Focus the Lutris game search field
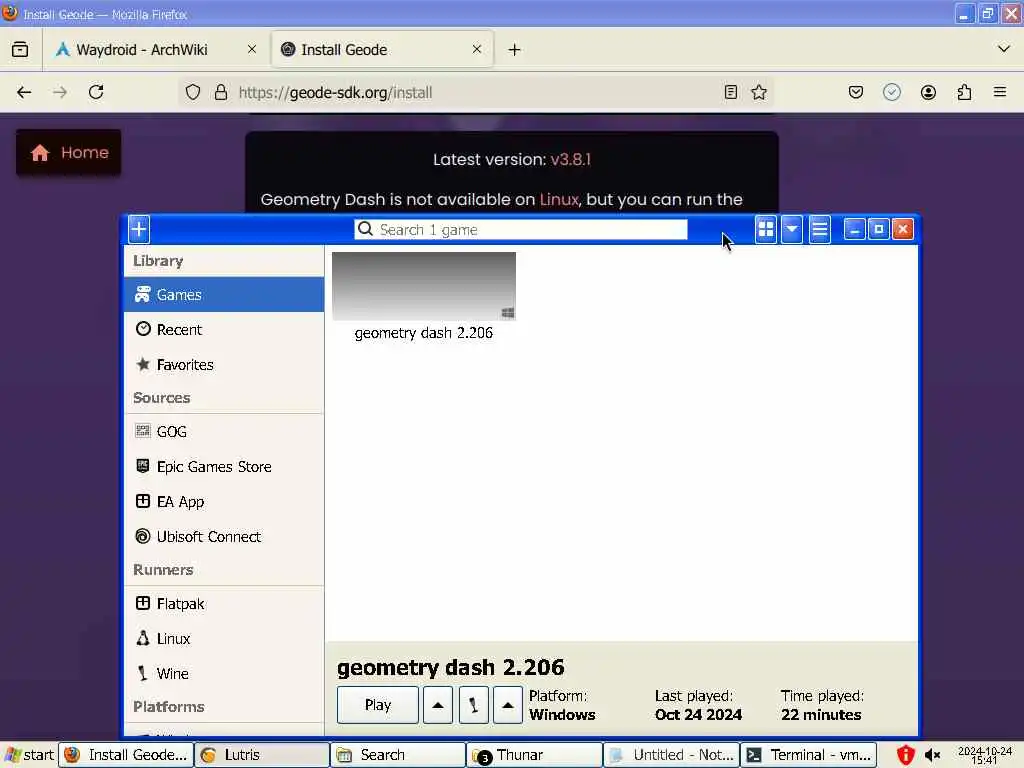Image resolution: width=1024 pixels, height=768 pixels. [520, 229]
